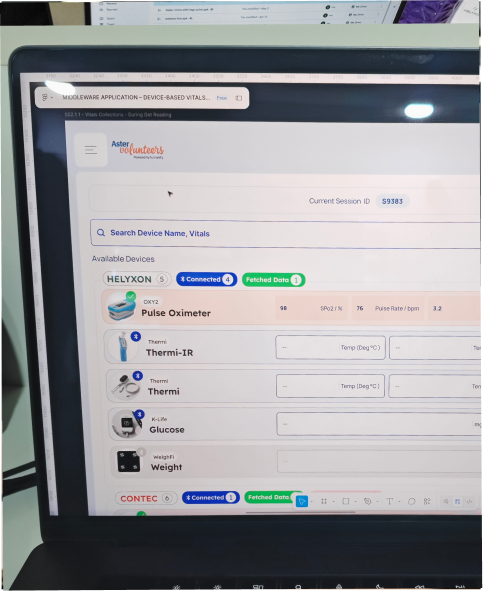Switch to Design mode in toolbar
The image size is (483, 591).
tap(458, 501)
